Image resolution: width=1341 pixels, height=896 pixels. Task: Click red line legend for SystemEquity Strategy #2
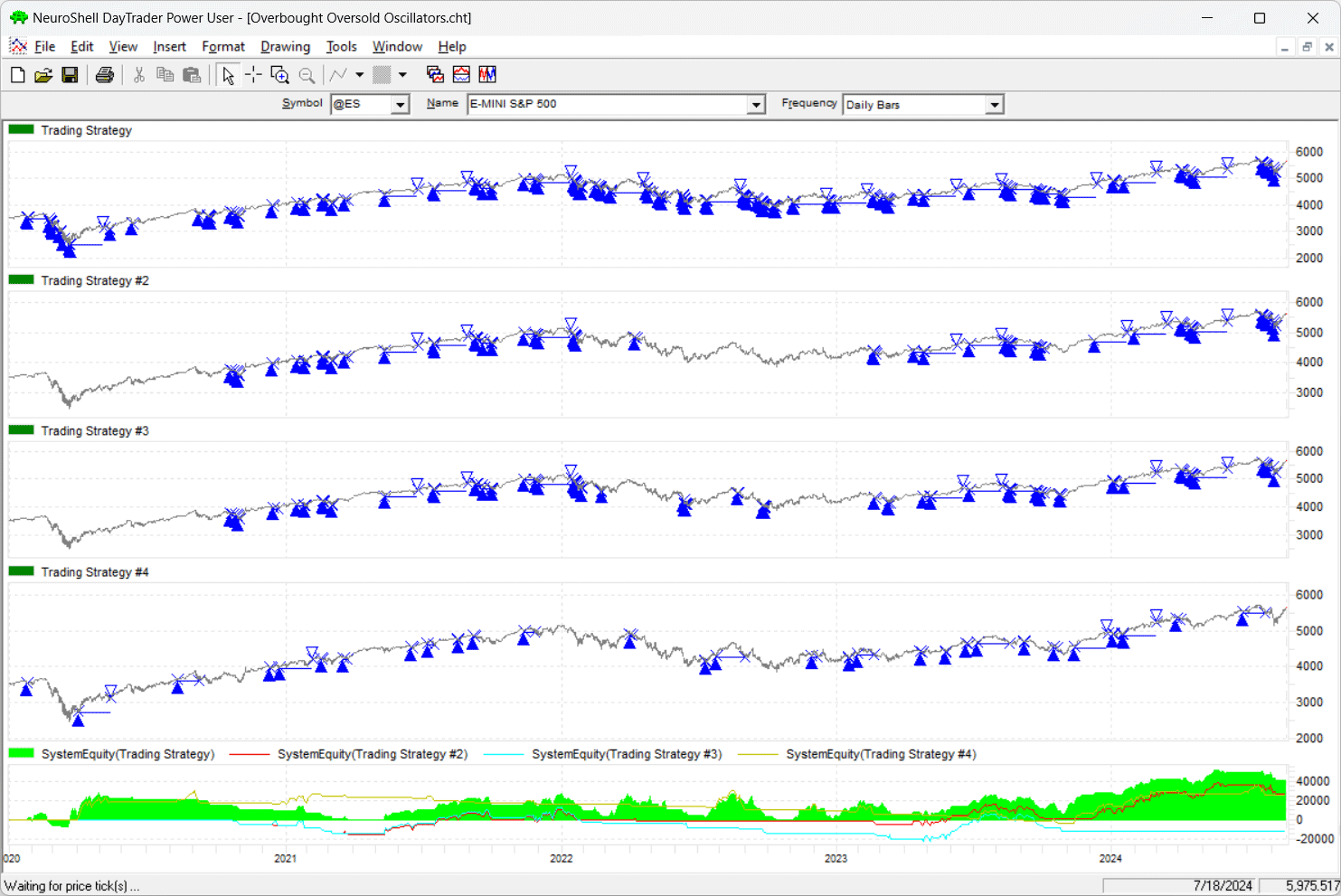click(x=250, y=753)
